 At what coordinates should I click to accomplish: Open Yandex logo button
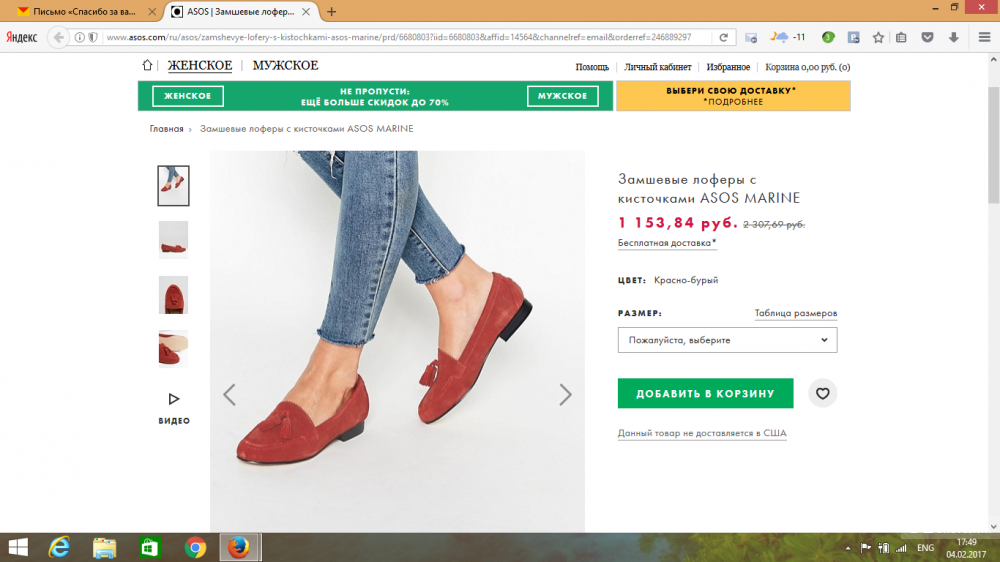22,37
